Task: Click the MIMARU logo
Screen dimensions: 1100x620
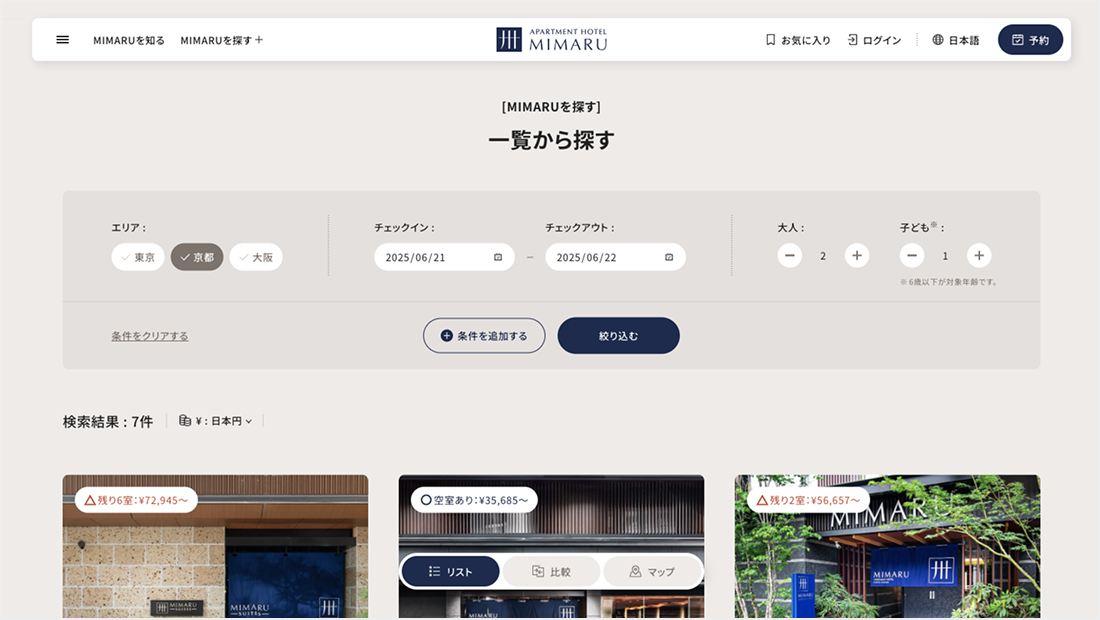Action: pyautogui.click(x=551, y=40)
